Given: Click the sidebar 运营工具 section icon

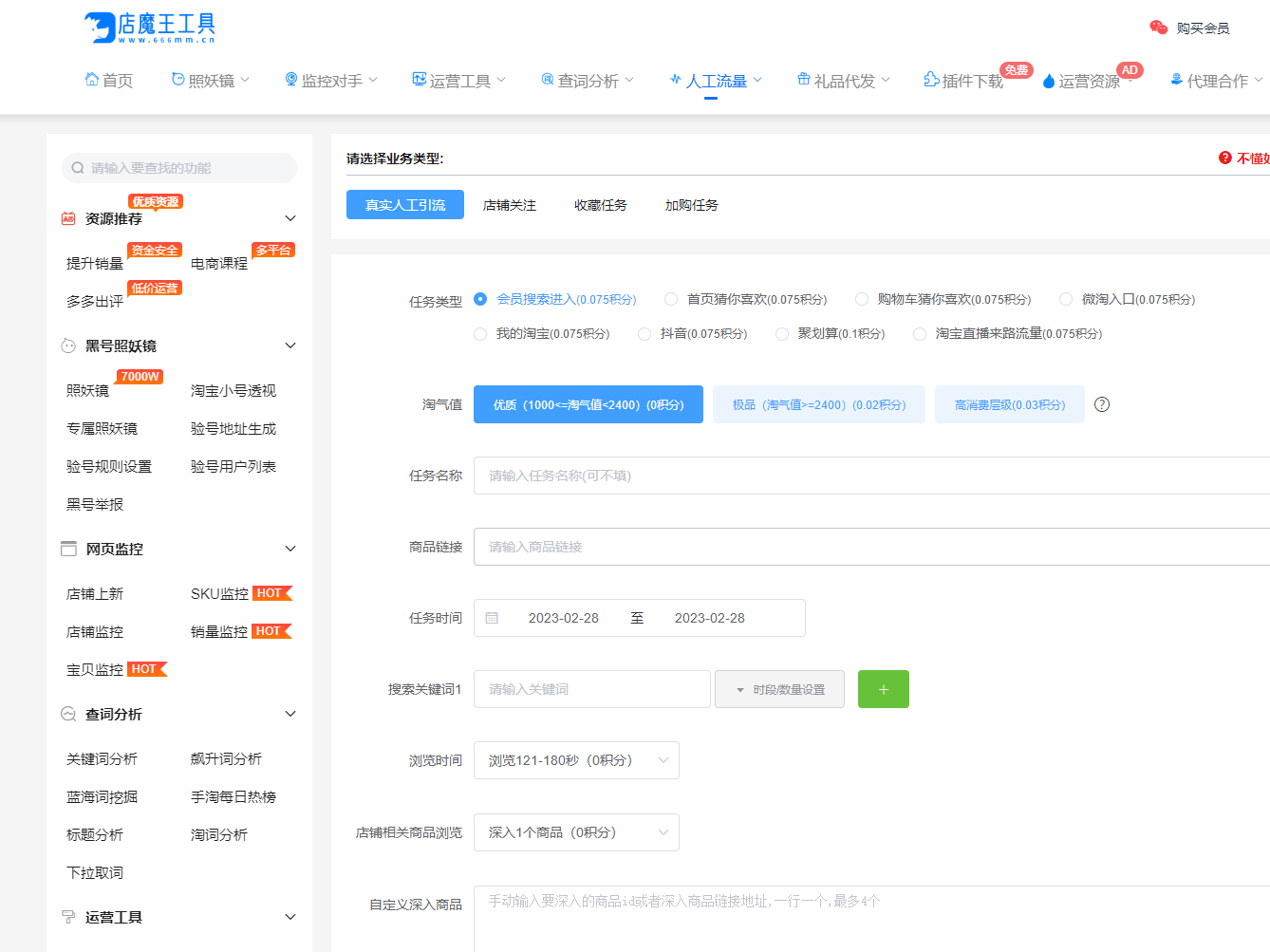Looking at the screenshot, I should (68, 917).
